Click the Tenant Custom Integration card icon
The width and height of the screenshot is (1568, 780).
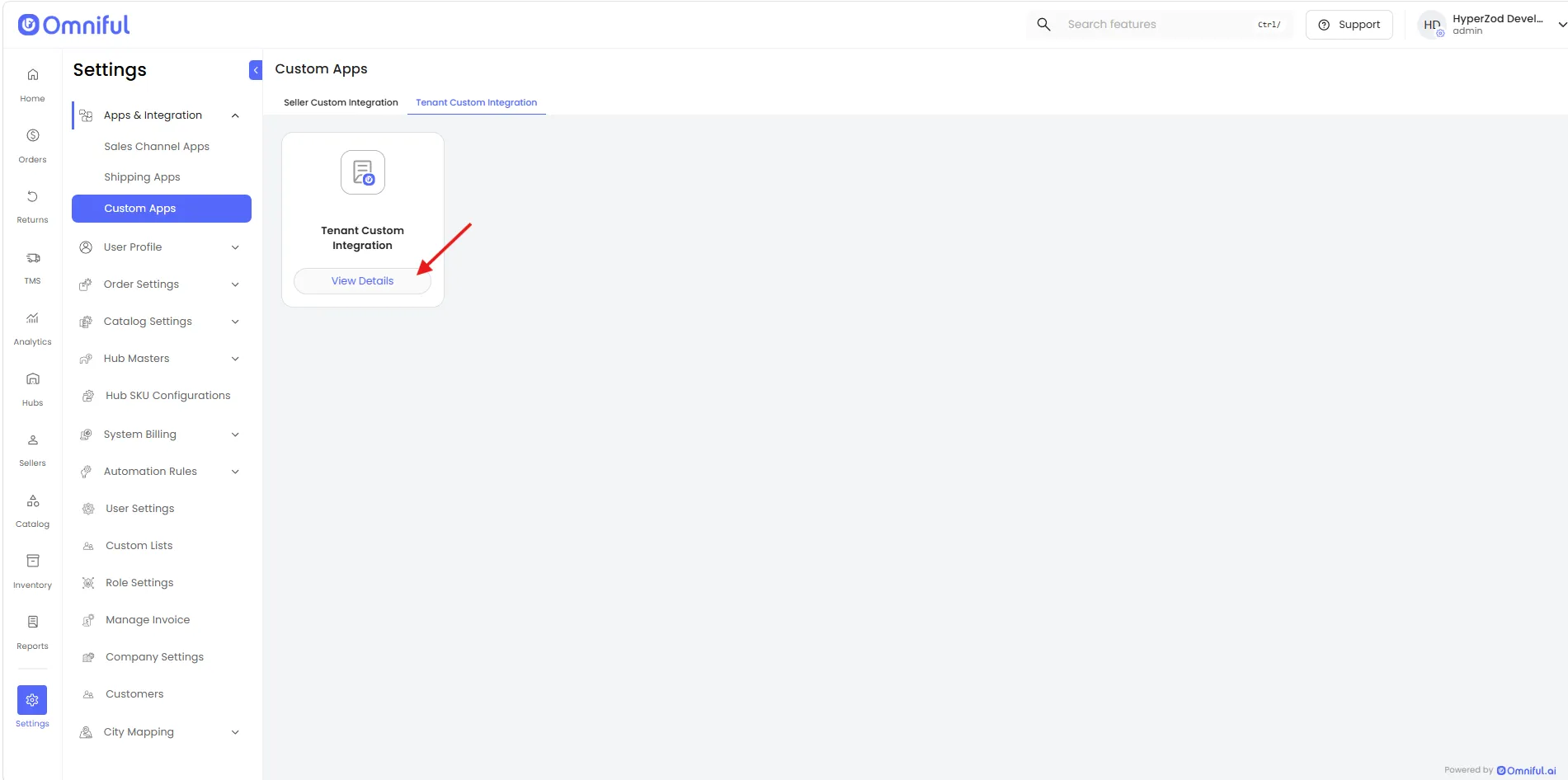pos(363,172)
